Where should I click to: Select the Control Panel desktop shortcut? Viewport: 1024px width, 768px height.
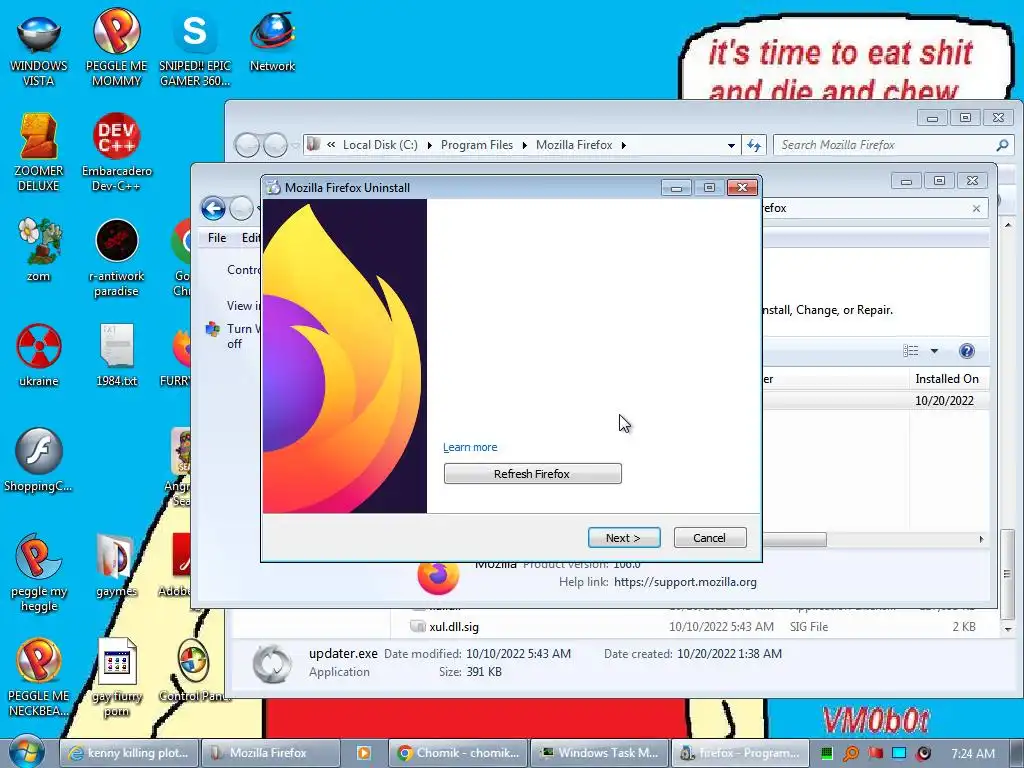tap(195, 671)
